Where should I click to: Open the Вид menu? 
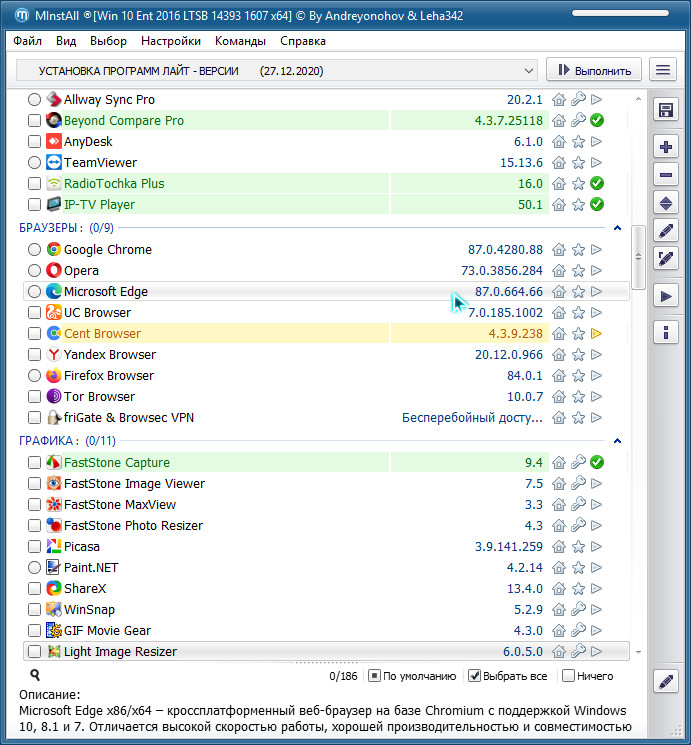point(66,41)
